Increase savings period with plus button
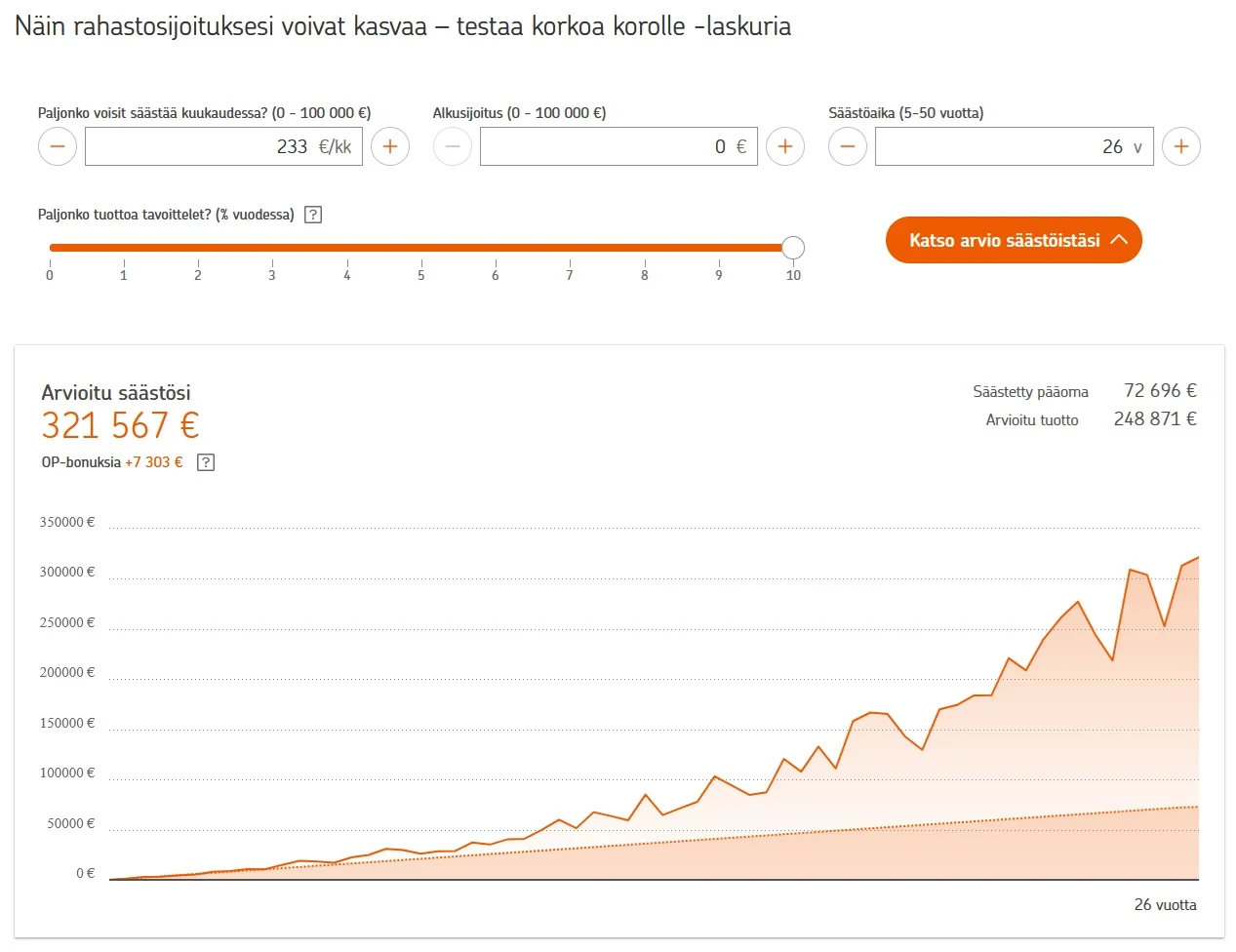Viewport: 1236px width, 952px height. coord(1181,146)
